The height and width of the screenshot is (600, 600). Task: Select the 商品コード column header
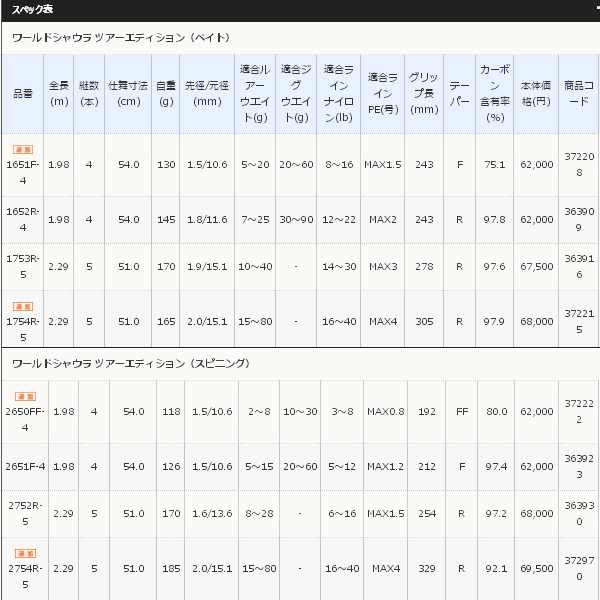pyautogui.click(x=579, y=93)
